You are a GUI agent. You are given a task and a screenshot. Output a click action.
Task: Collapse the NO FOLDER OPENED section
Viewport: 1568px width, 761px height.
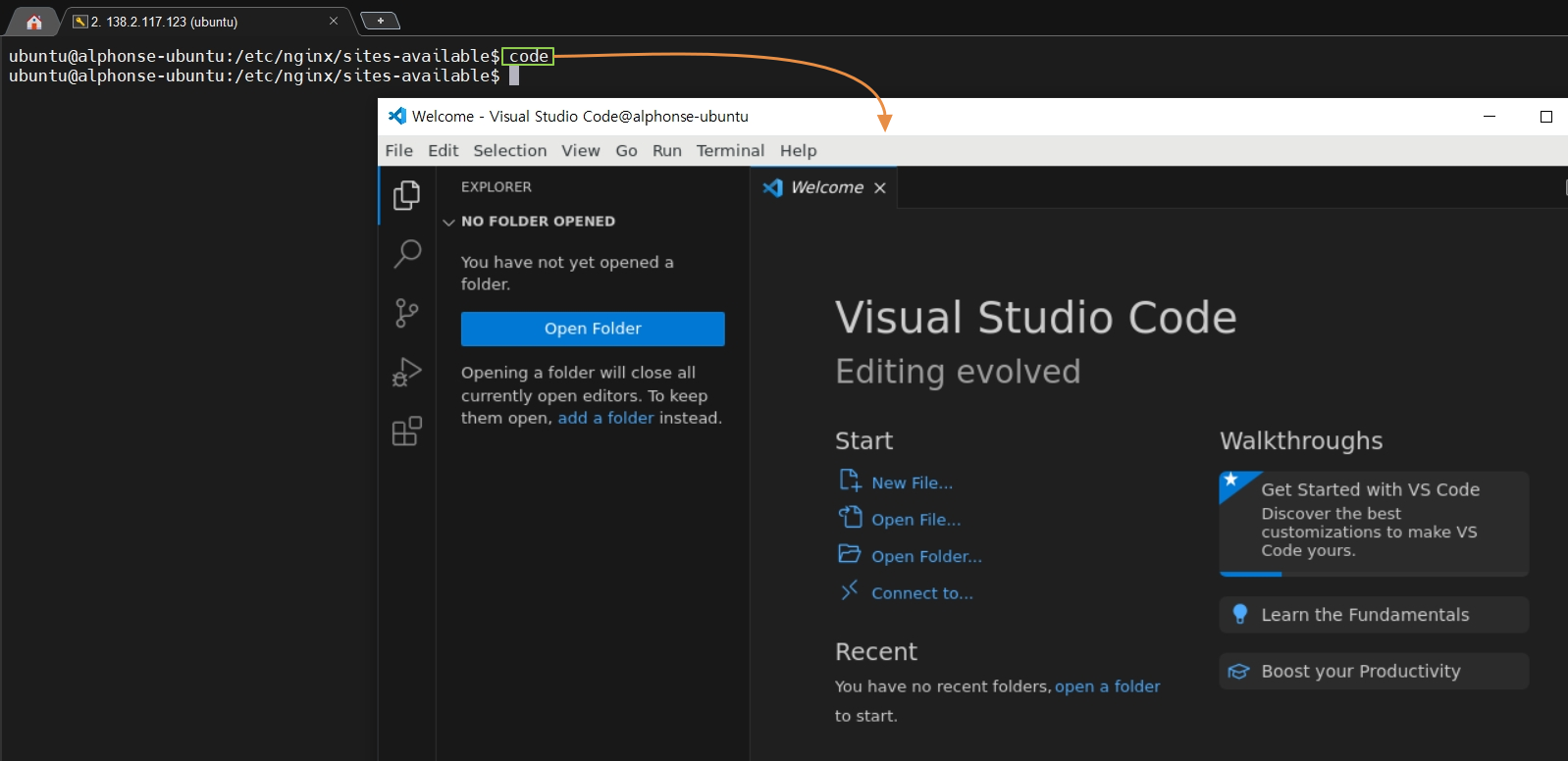[x=448, y=222]
